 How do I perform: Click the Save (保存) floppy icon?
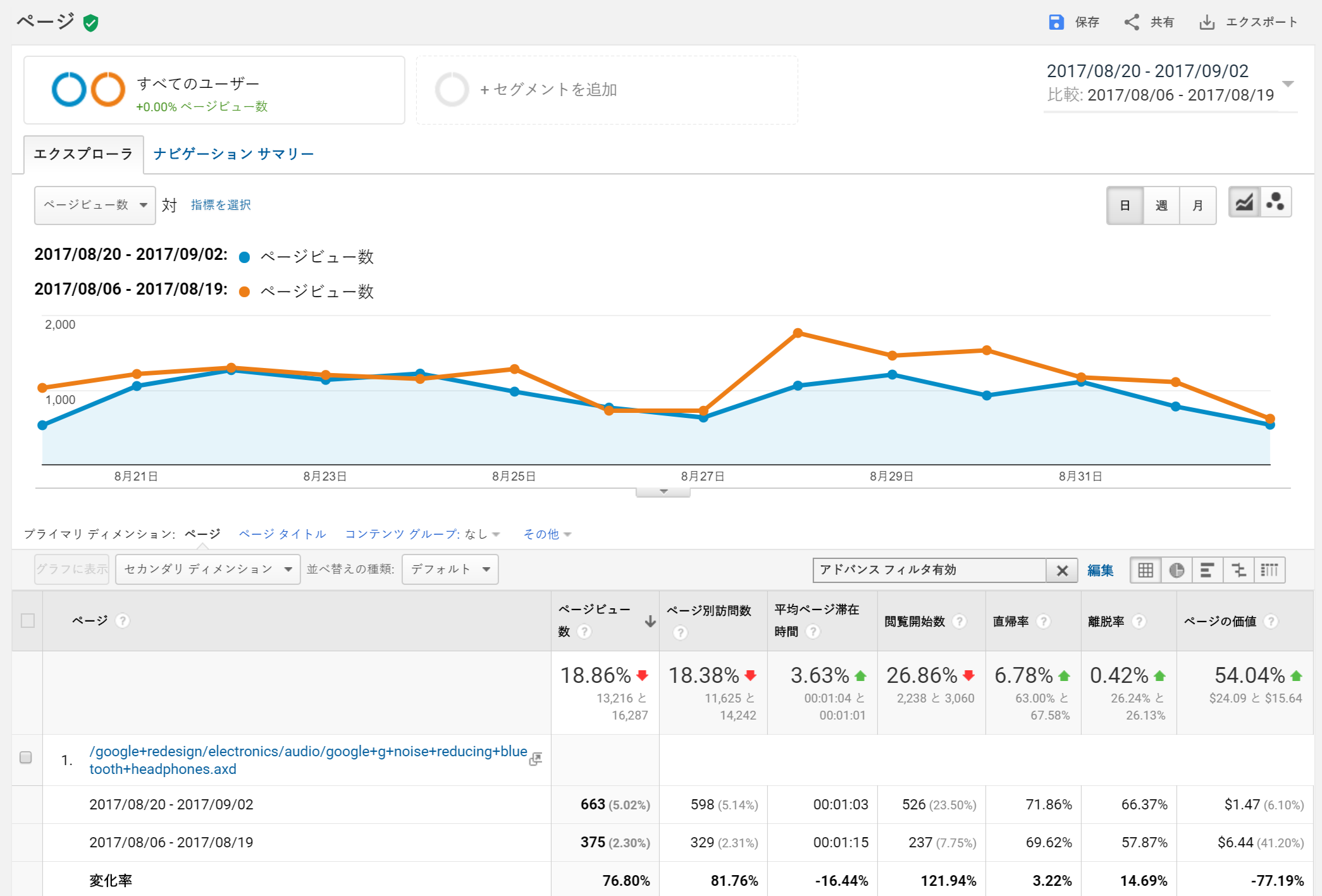click(1056, 22)
